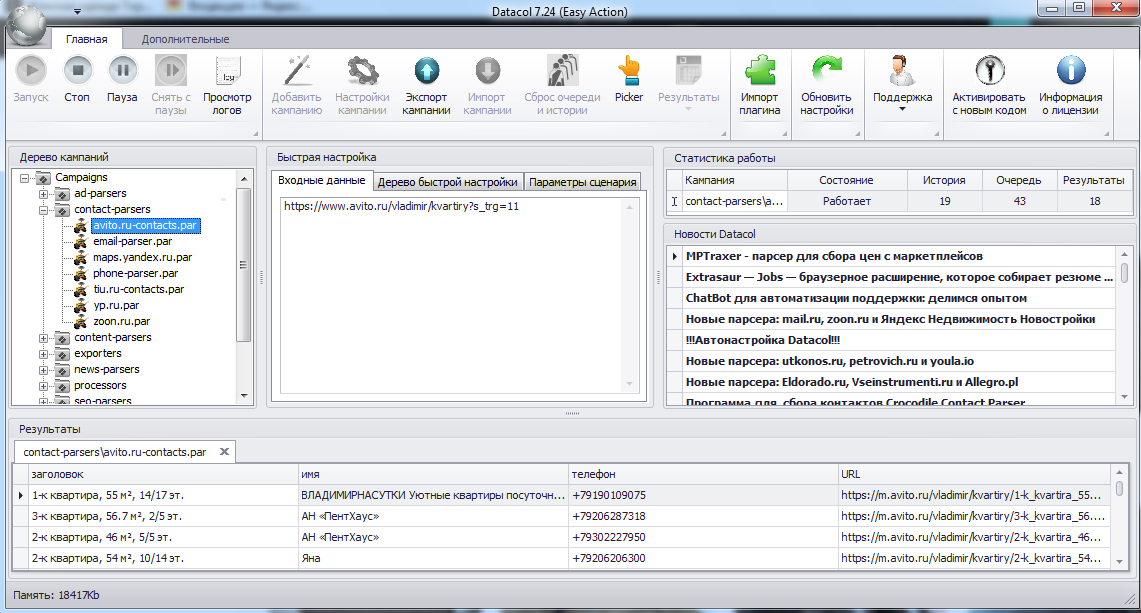
Task: Select the Входные данные tab
Action: (322, 181)
